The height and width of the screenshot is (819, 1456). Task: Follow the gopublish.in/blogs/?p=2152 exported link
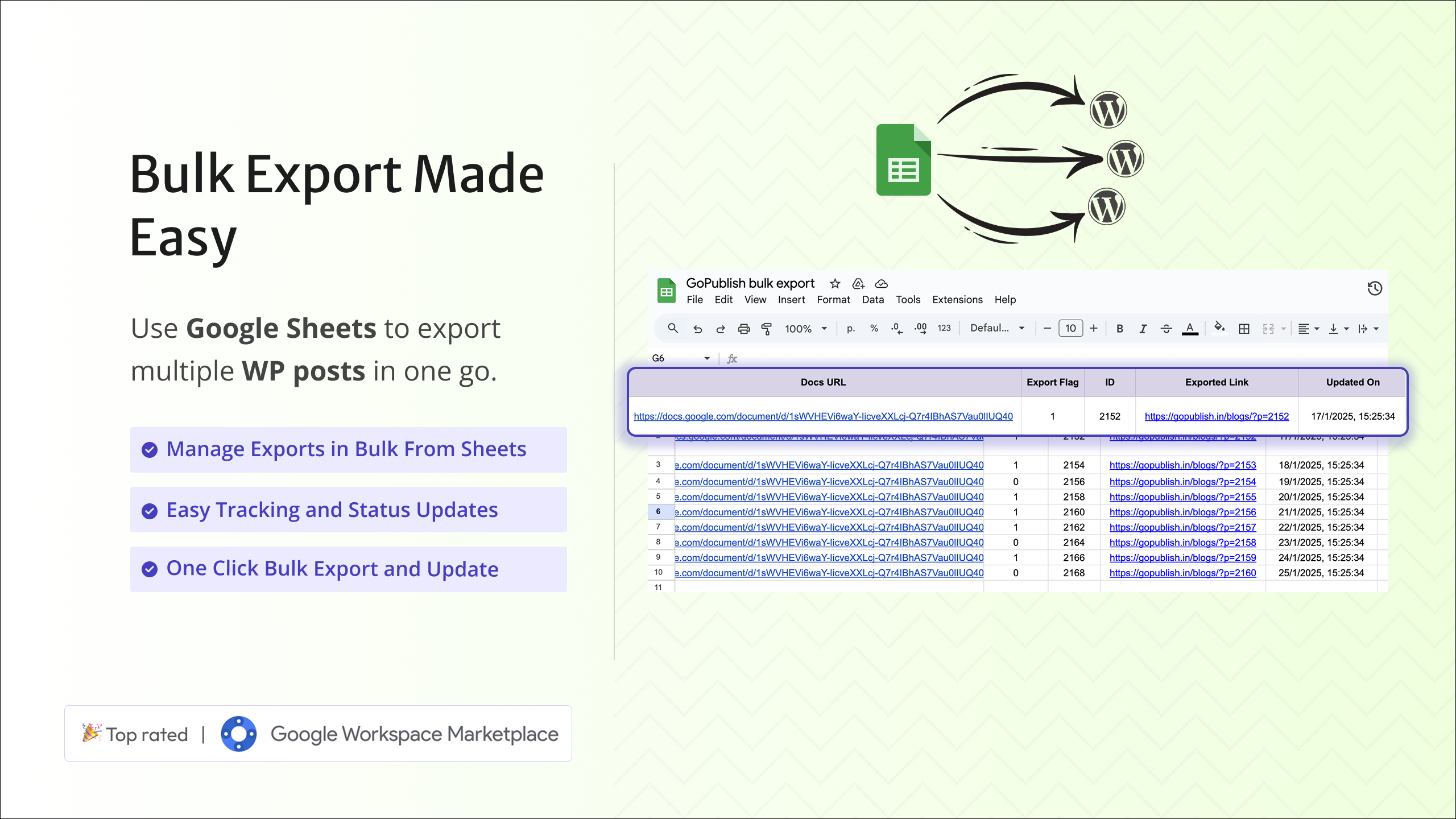point(1217,416)
